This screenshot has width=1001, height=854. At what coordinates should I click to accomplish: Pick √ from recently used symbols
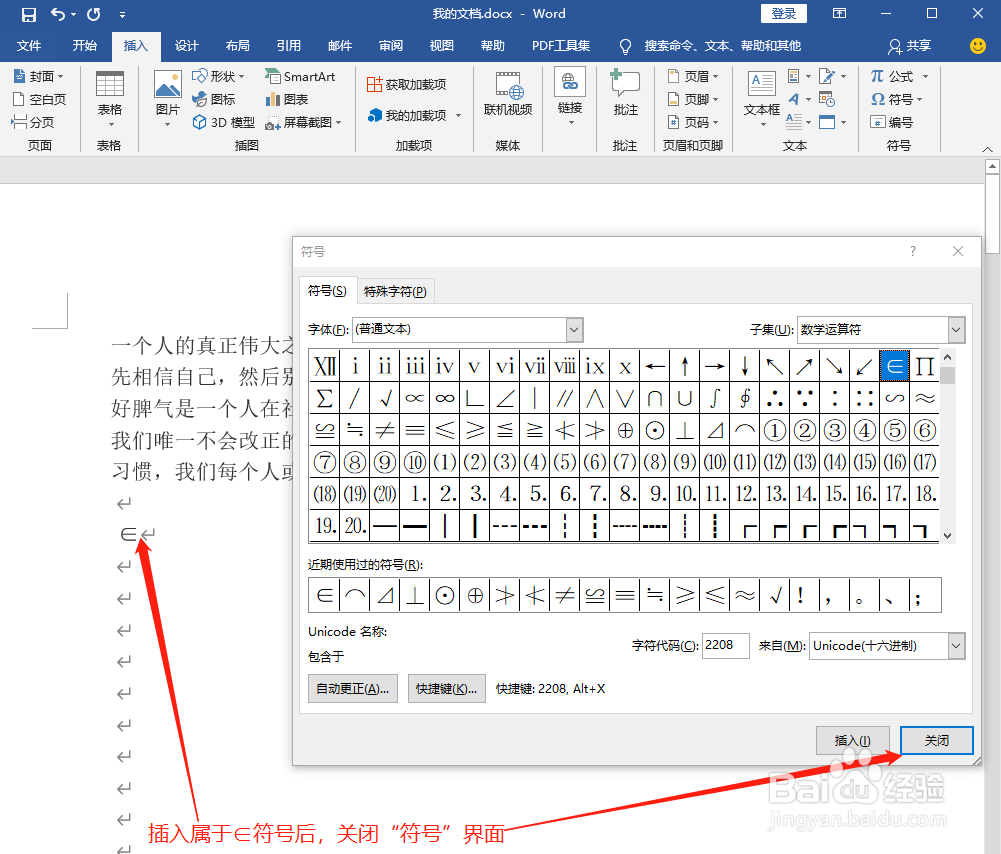[x=775, y=596]
